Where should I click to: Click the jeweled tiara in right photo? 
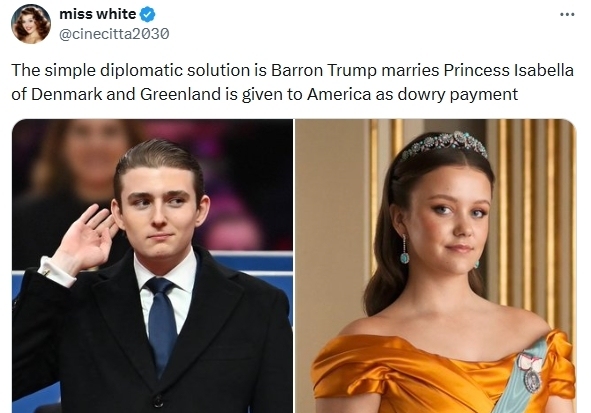coord(445,145)
